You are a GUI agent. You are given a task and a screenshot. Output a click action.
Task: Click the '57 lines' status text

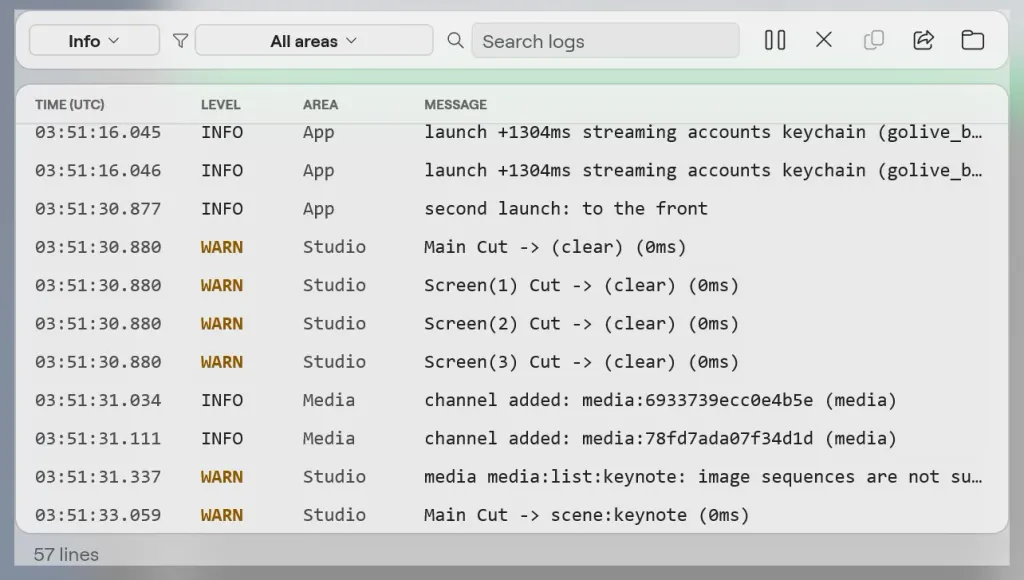point(67,555)
